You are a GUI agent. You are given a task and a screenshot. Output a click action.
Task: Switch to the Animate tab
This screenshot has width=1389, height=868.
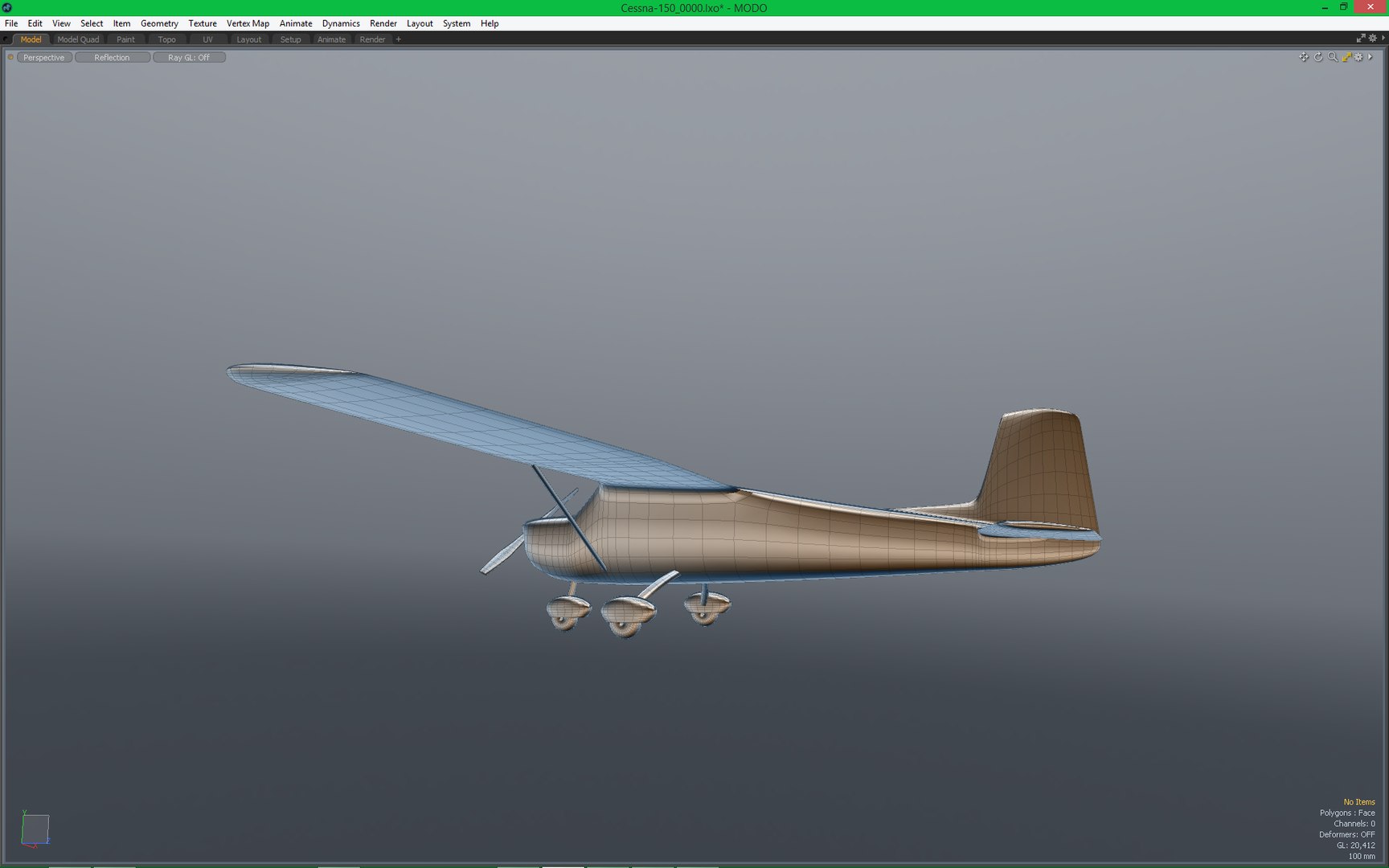331,39
